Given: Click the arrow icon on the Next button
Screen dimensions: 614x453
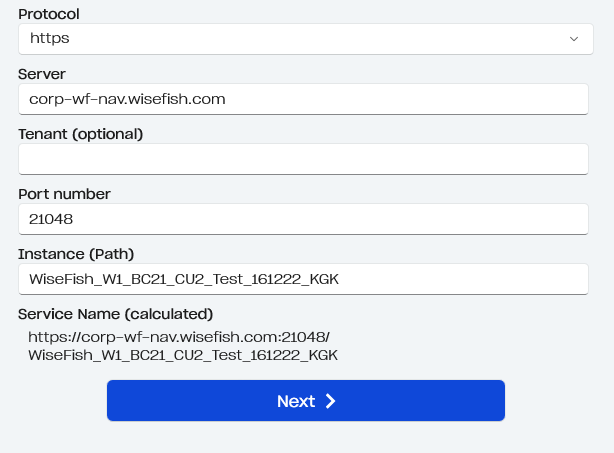Looking at the screenshot, I should (331, 401).
